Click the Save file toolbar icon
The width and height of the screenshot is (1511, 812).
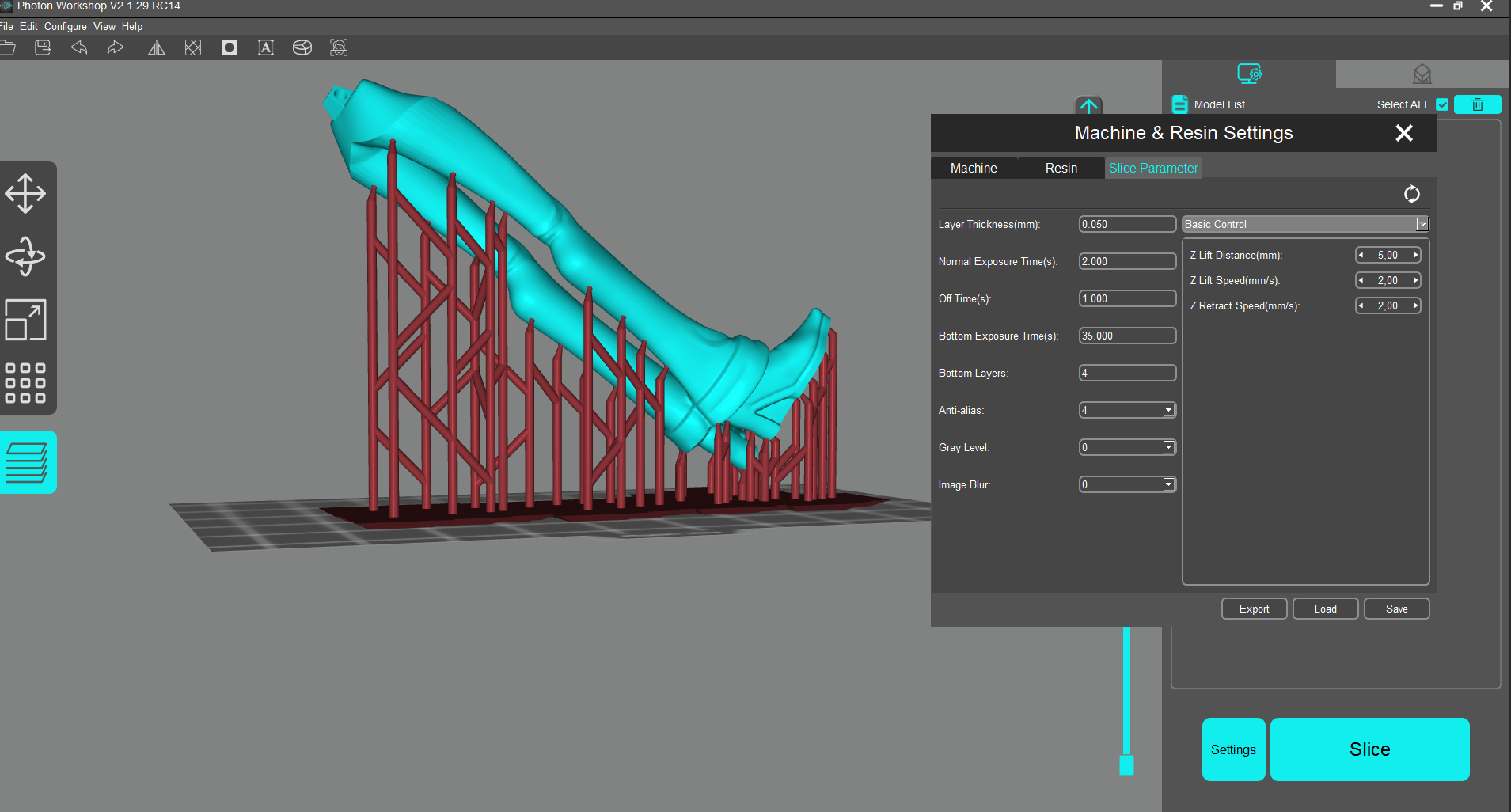[x=43, y=48]
